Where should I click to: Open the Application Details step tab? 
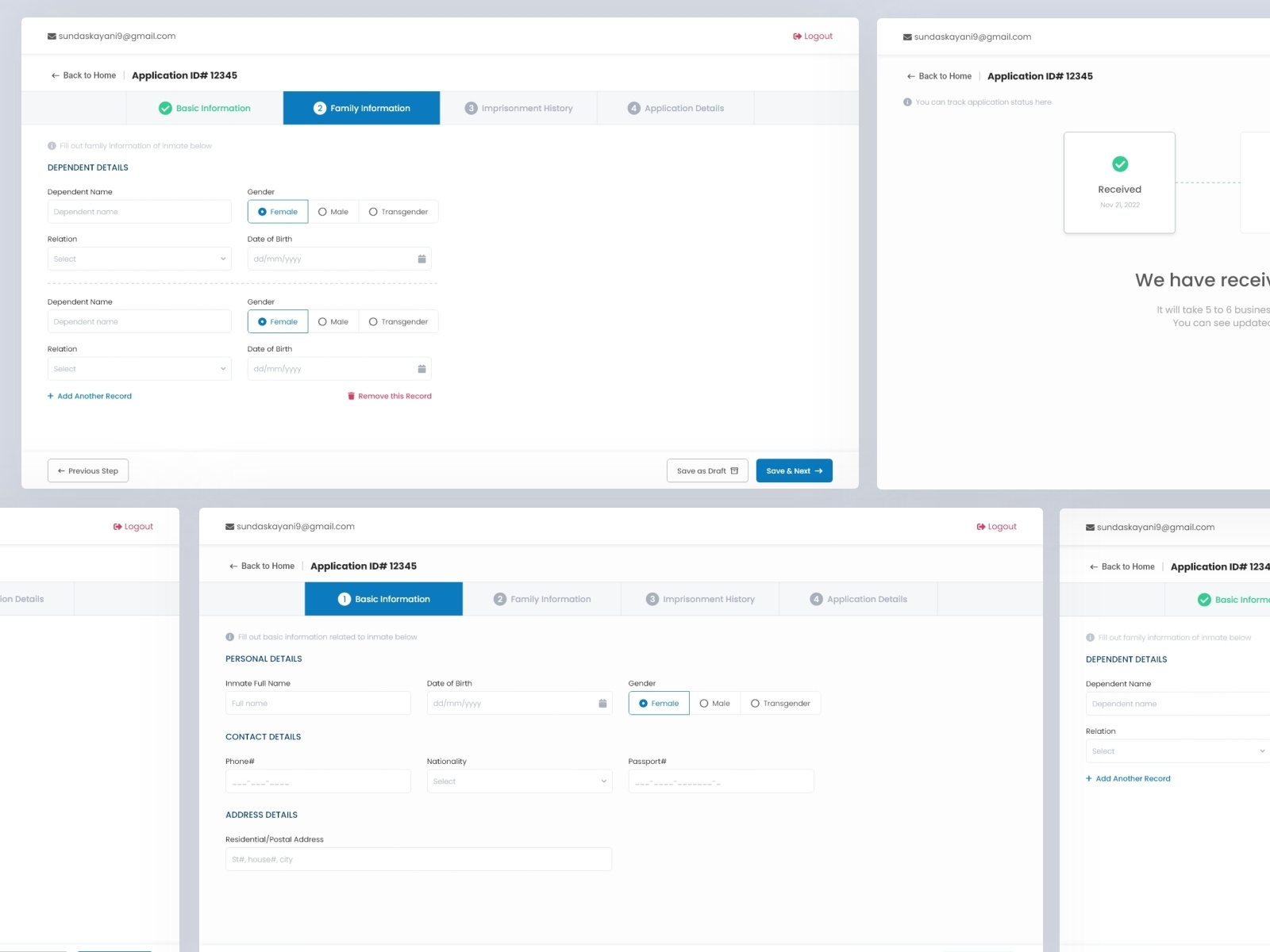[675, 108]
